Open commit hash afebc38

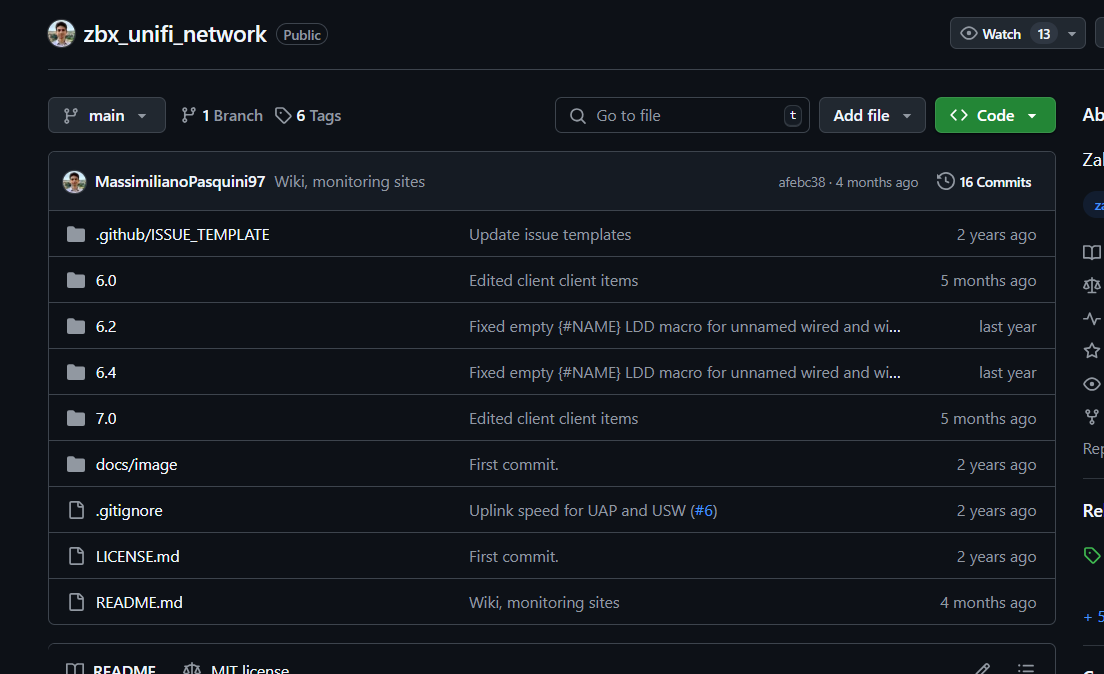801,182
